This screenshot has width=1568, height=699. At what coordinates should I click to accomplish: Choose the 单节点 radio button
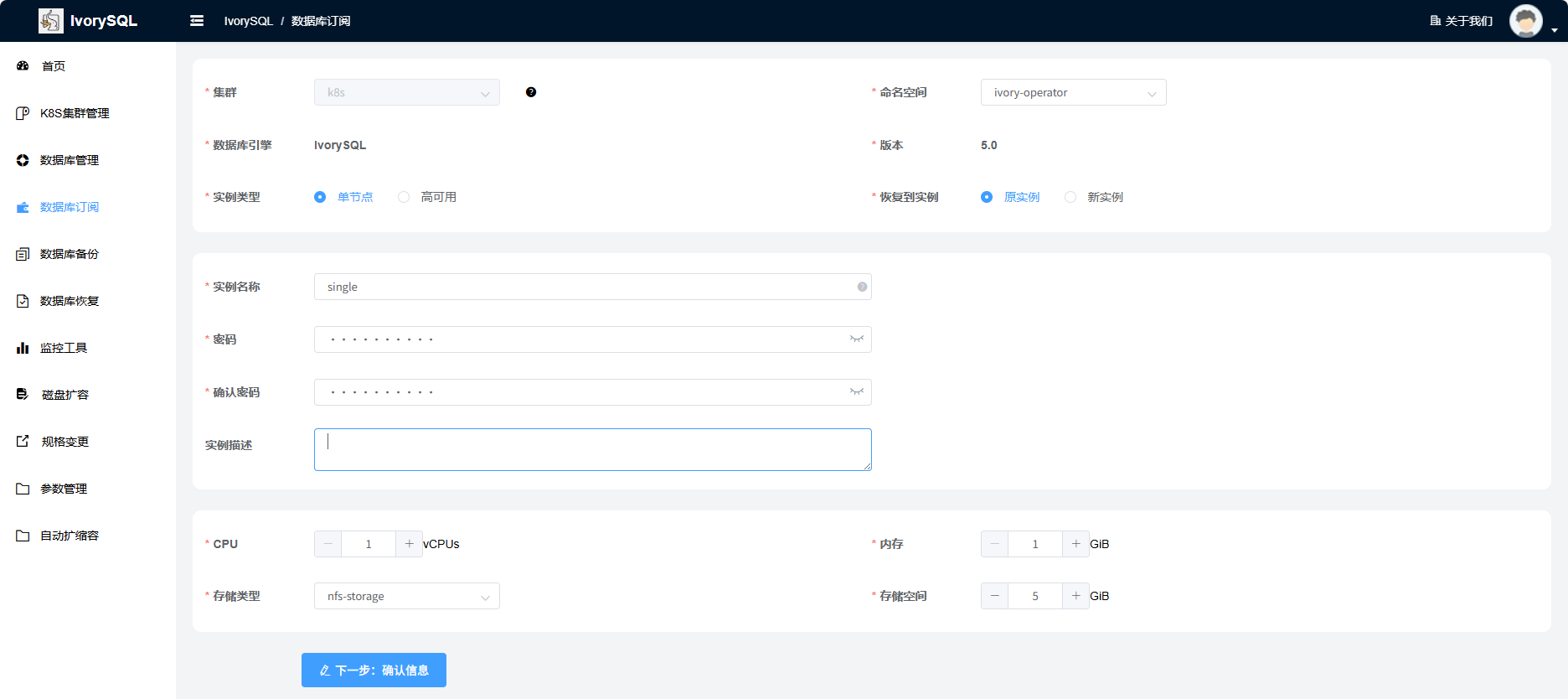320,197
